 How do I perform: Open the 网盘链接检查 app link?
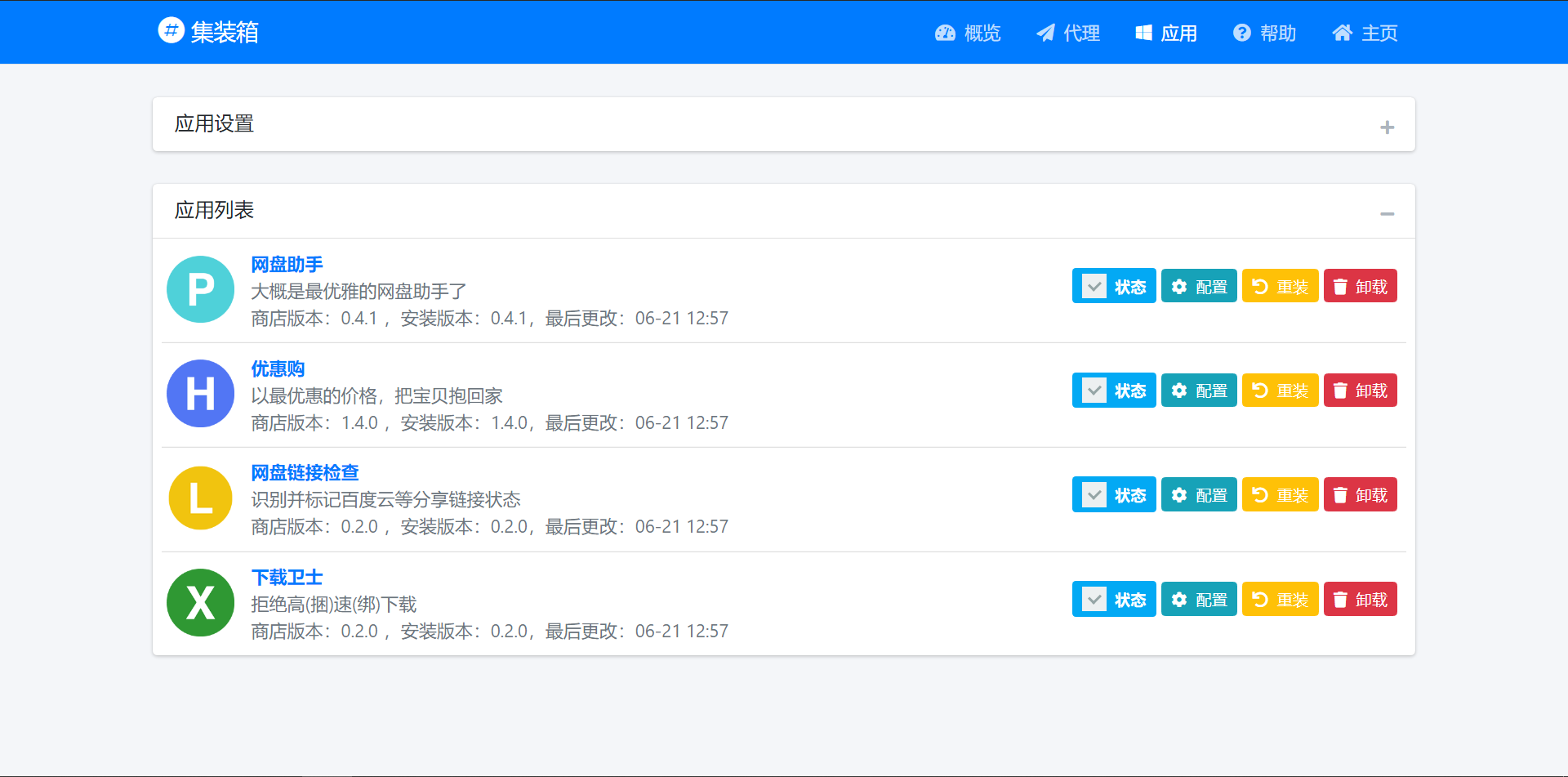304,472
